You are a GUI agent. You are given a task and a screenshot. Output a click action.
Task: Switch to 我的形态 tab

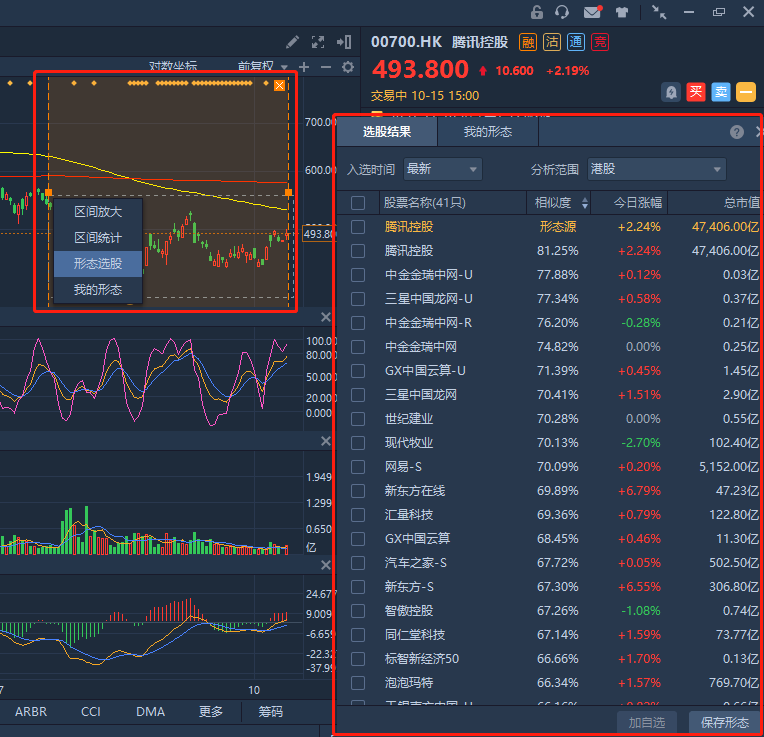[x=488, y=132]
